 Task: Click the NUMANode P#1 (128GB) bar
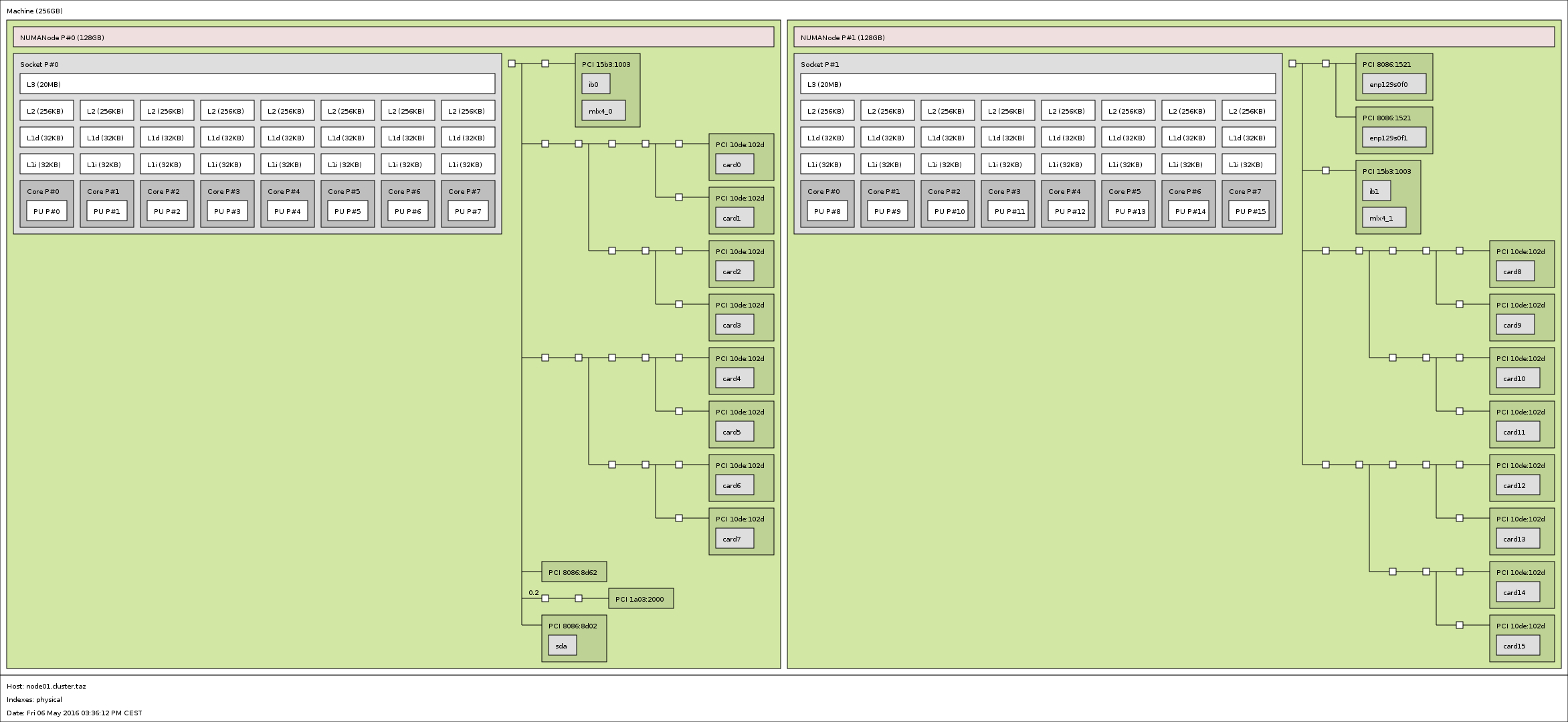[1174, 37]
